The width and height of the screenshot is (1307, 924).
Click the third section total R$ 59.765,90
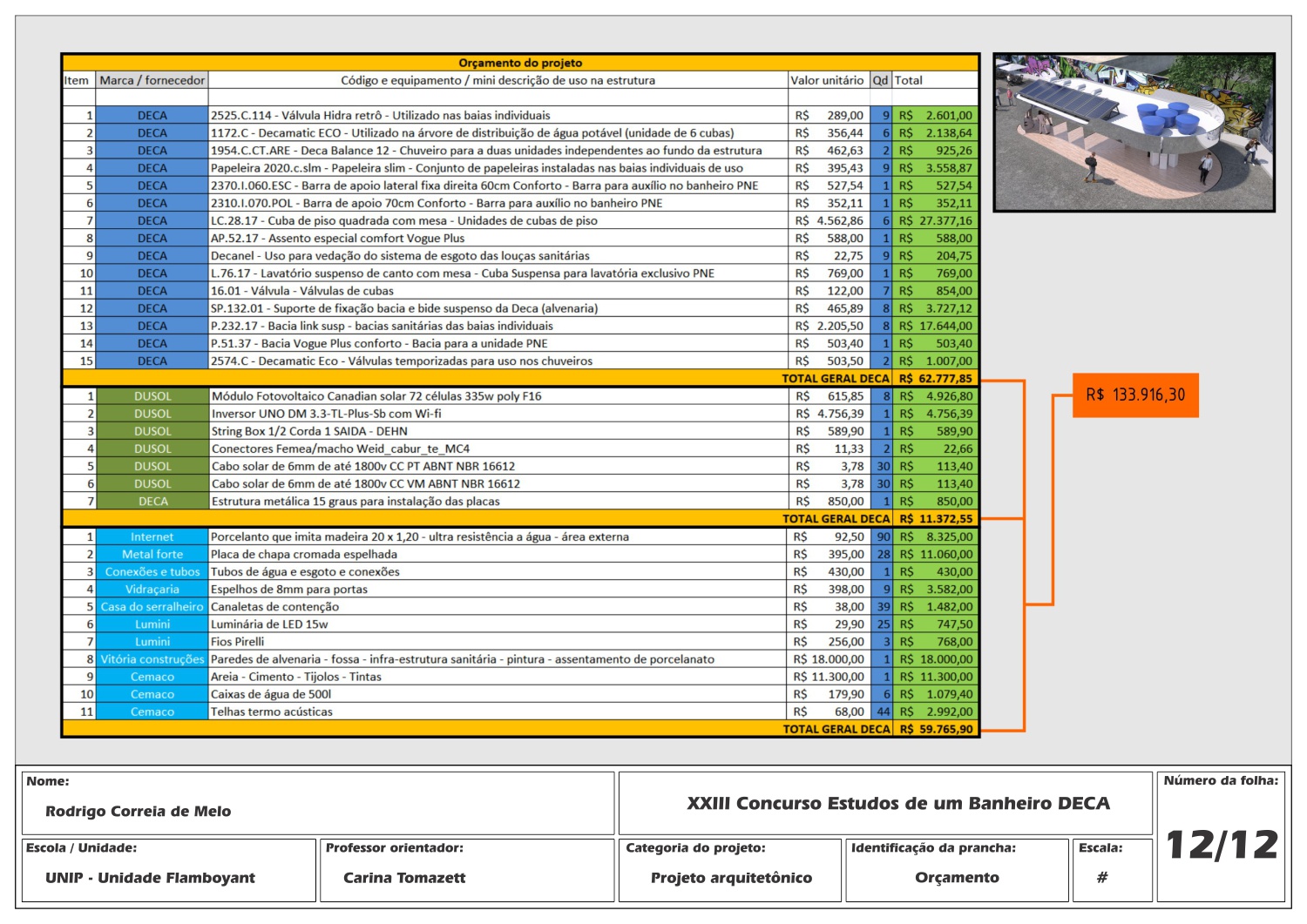pyautogui.click(x=935, y=729)
